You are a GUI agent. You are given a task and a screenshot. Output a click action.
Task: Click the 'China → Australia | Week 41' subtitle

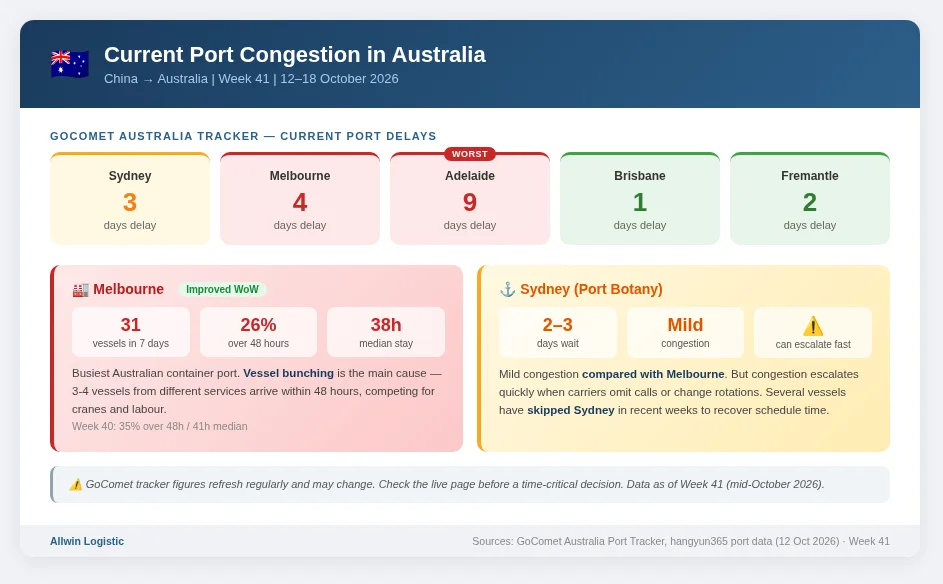coord(251,79)
